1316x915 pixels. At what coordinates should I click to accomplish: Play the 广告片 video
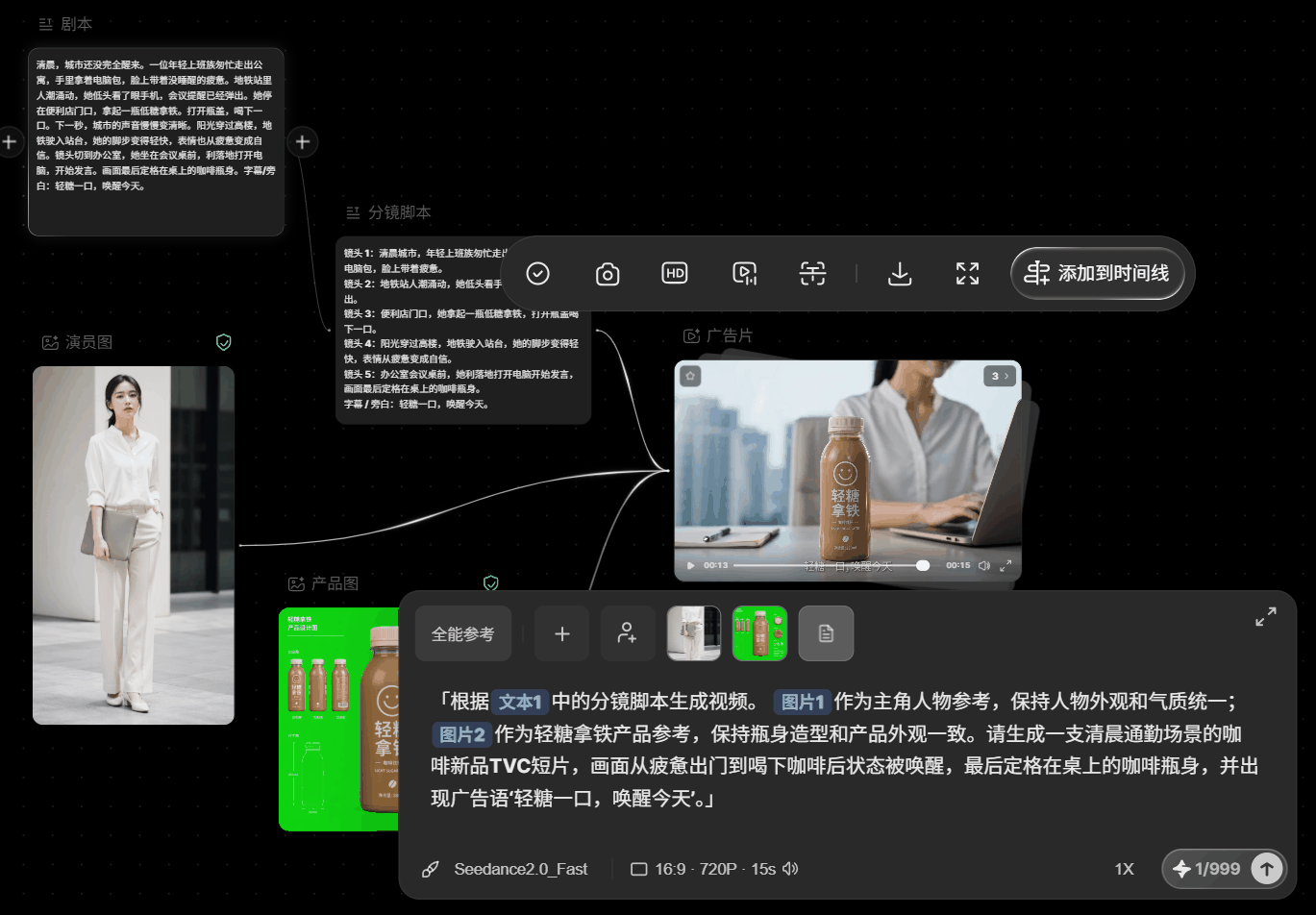tap(690, 565)
